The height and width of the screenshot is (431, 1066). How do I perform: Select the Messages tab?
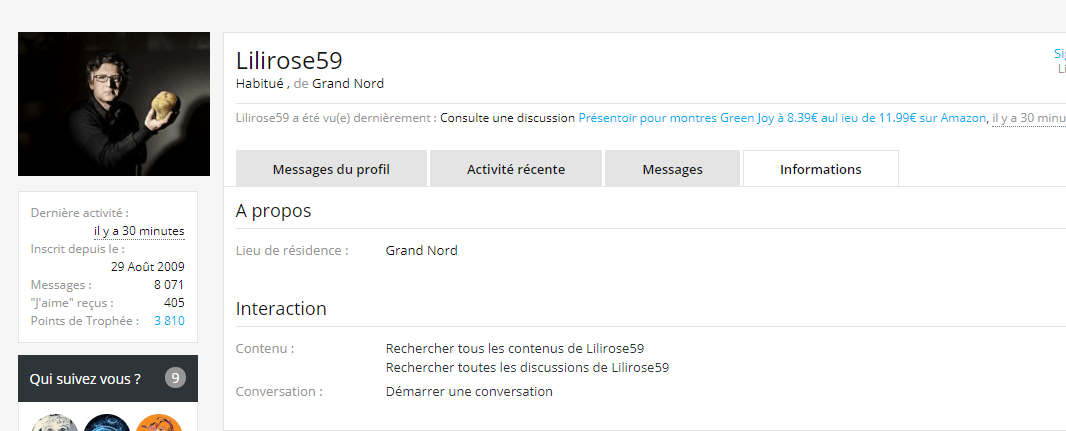point(672,169)
